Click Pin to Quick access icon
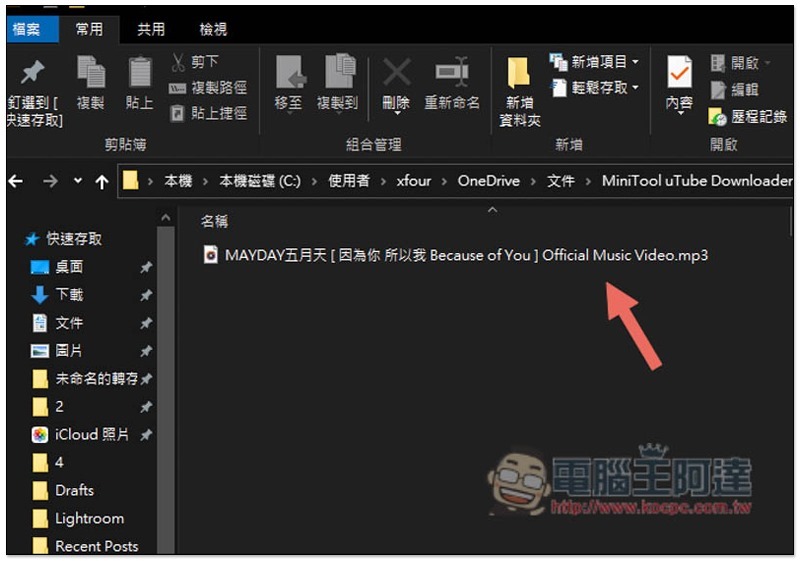This screenshot has height=561, width=800. (x=33, y=72)
